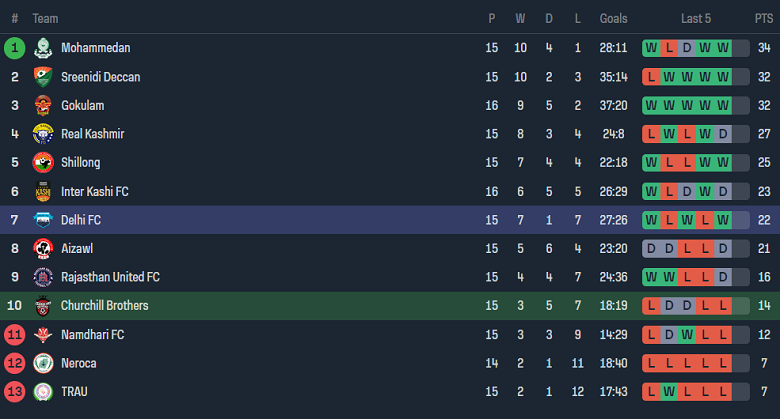The image size is (780, 419).
Task: Click Sreenidi Deccan's loss result box
Action: (652, 77)
